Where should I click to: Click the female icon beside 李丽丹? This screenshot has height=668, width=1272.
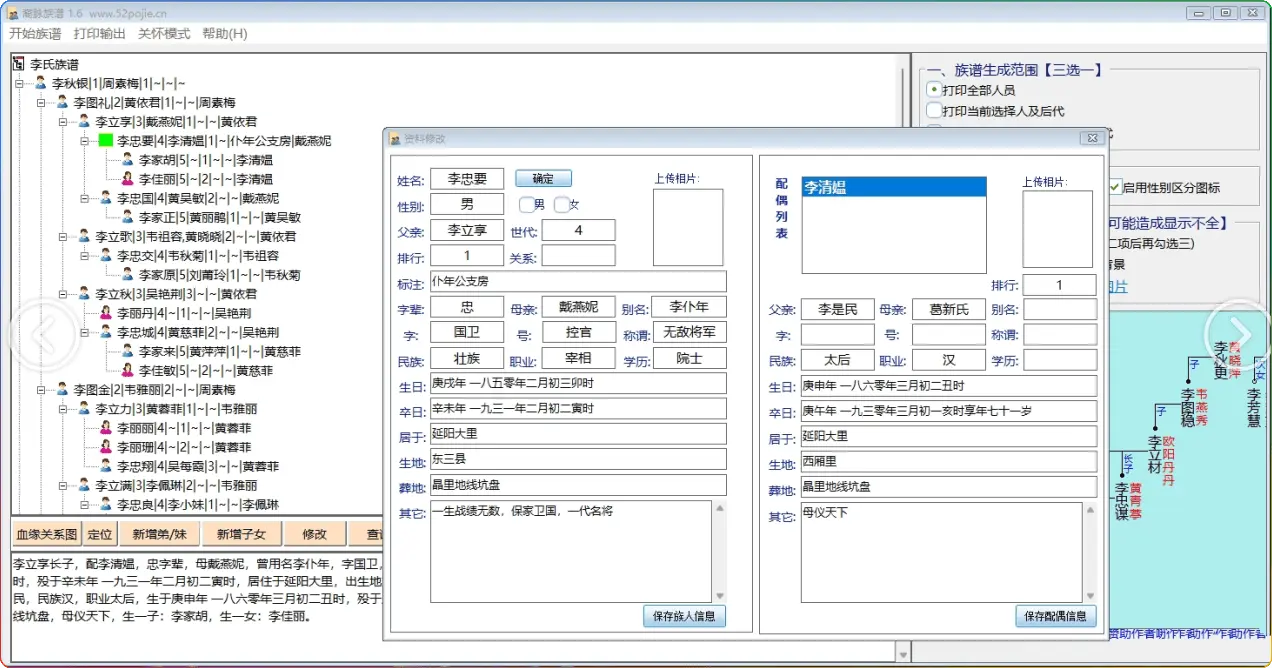(x=106, y=313)
